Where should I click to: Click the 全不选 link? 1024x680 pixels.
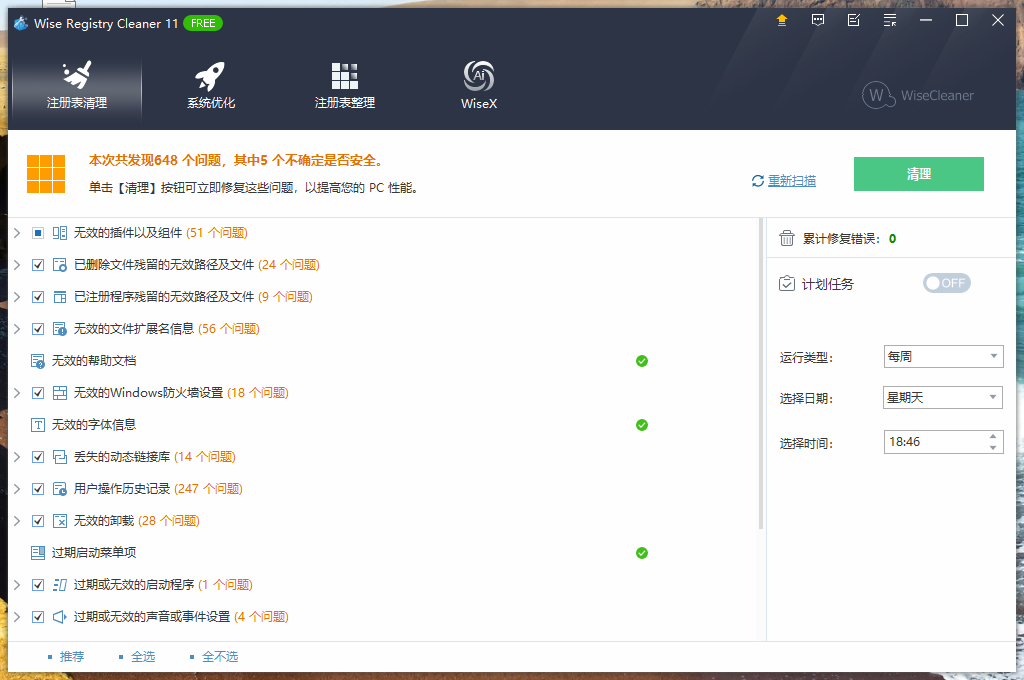[220, 656]
